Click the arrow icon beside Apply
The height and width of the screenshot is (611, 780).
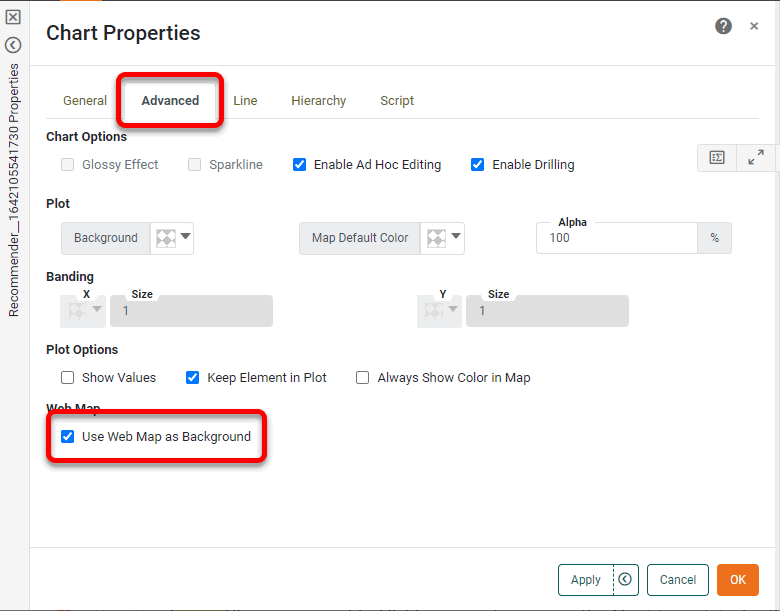[x=625, y=579]
